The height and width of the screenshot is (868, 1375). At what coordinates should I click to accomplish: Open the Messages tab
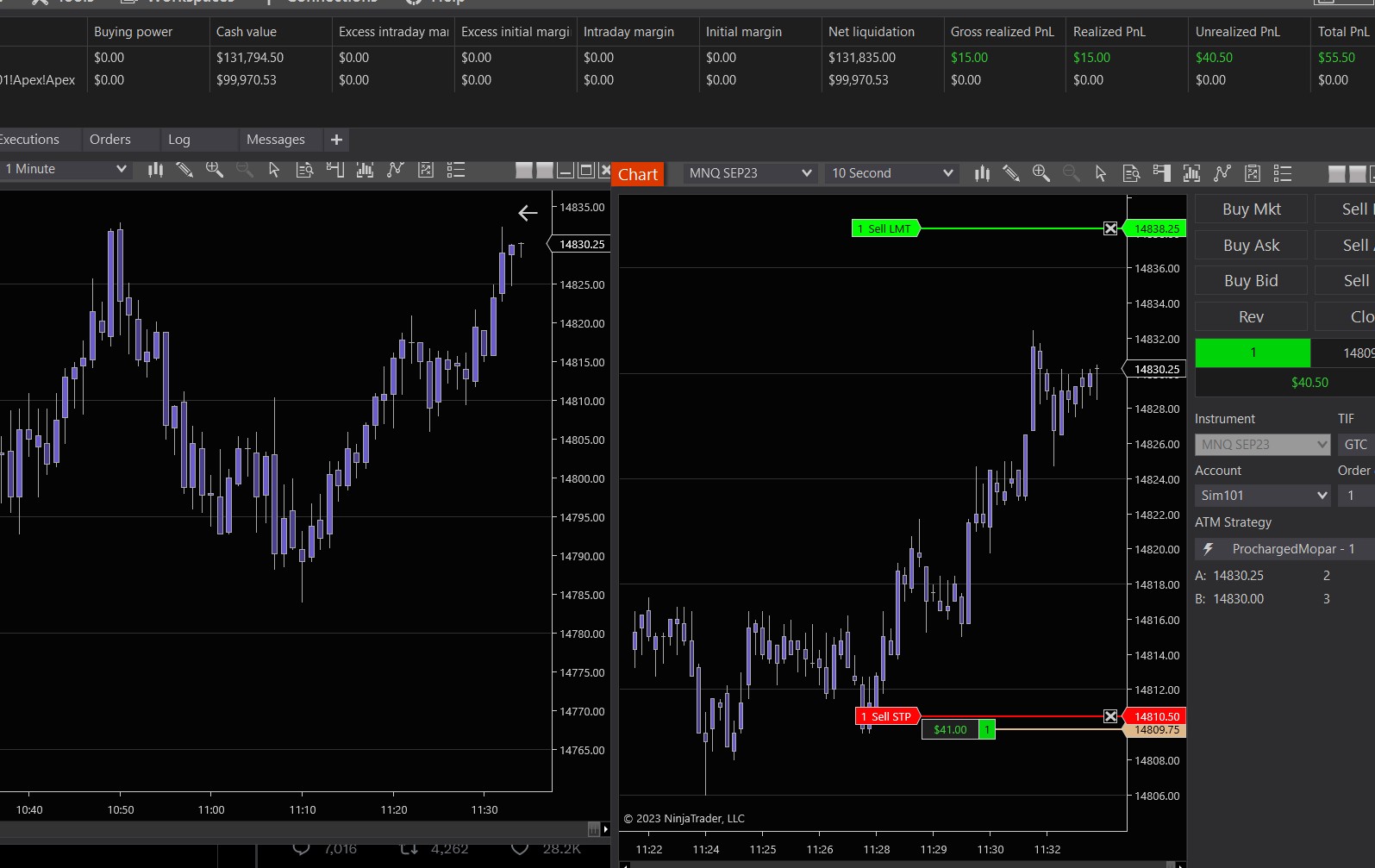coord(275,140)
